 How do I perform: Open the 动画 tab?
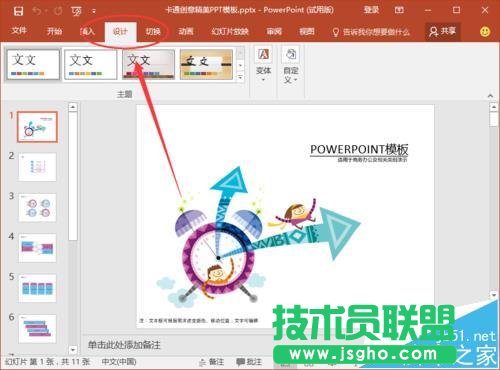coord(186,31)
